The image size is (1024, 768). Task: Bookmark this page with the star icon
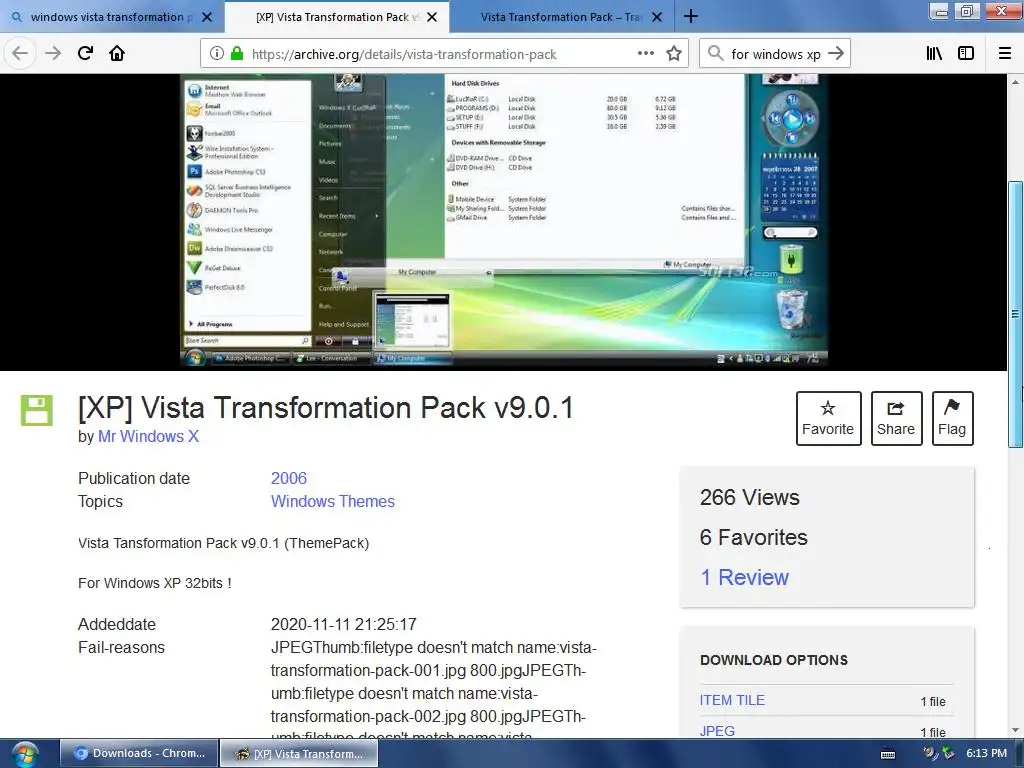pos(674,53)
